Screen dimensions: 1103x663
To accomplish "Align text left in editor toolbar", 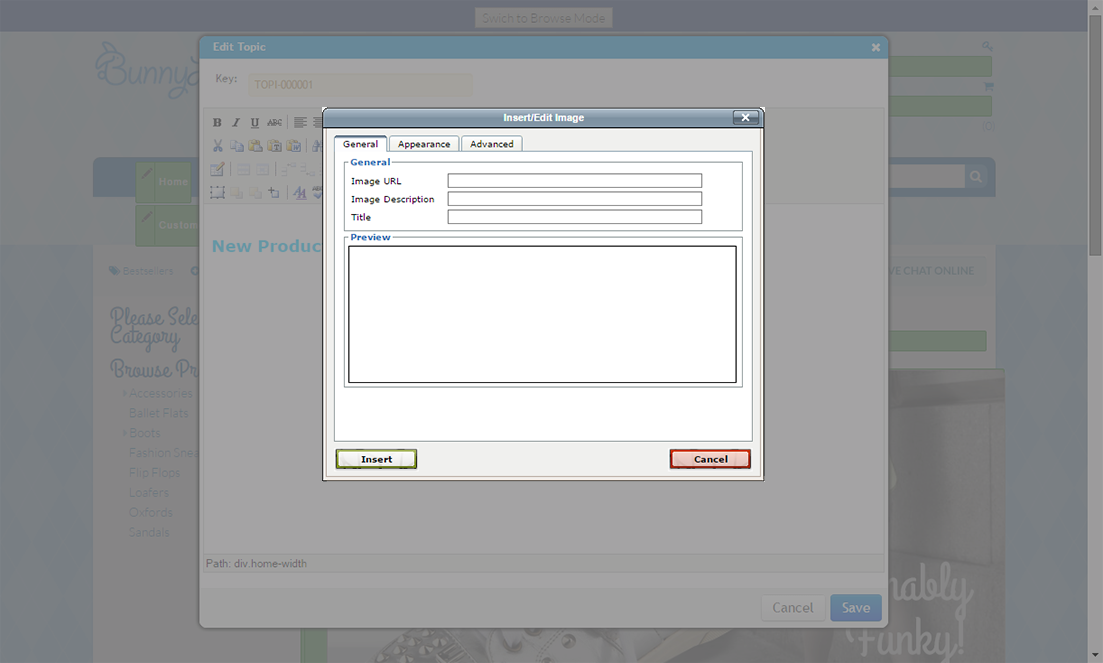I will [300, 122].
